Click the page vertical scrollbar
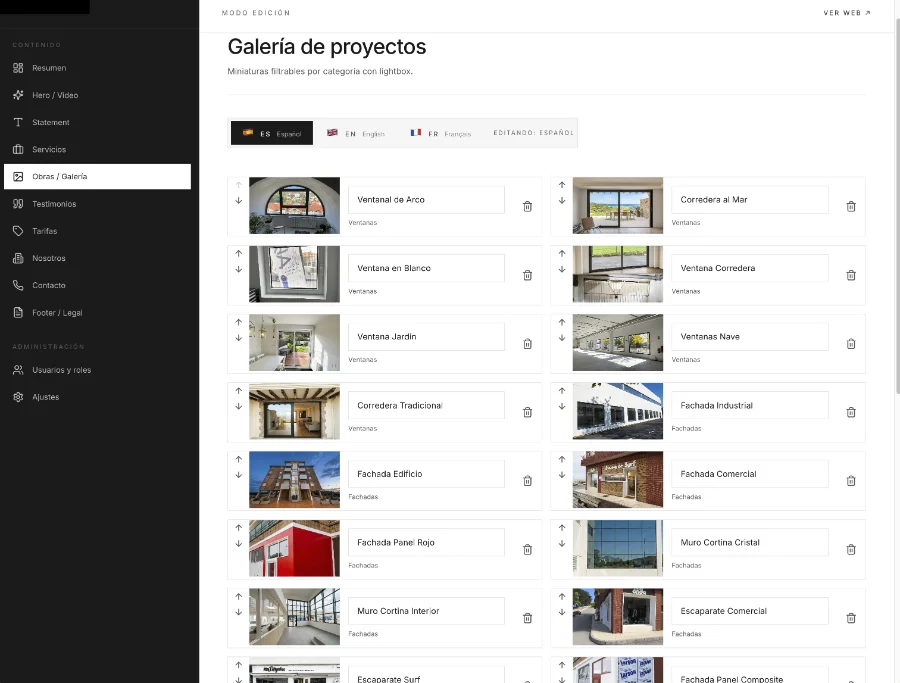Image resolution: width=900 pixels, height=683 pixels. (x=897, y=207)
